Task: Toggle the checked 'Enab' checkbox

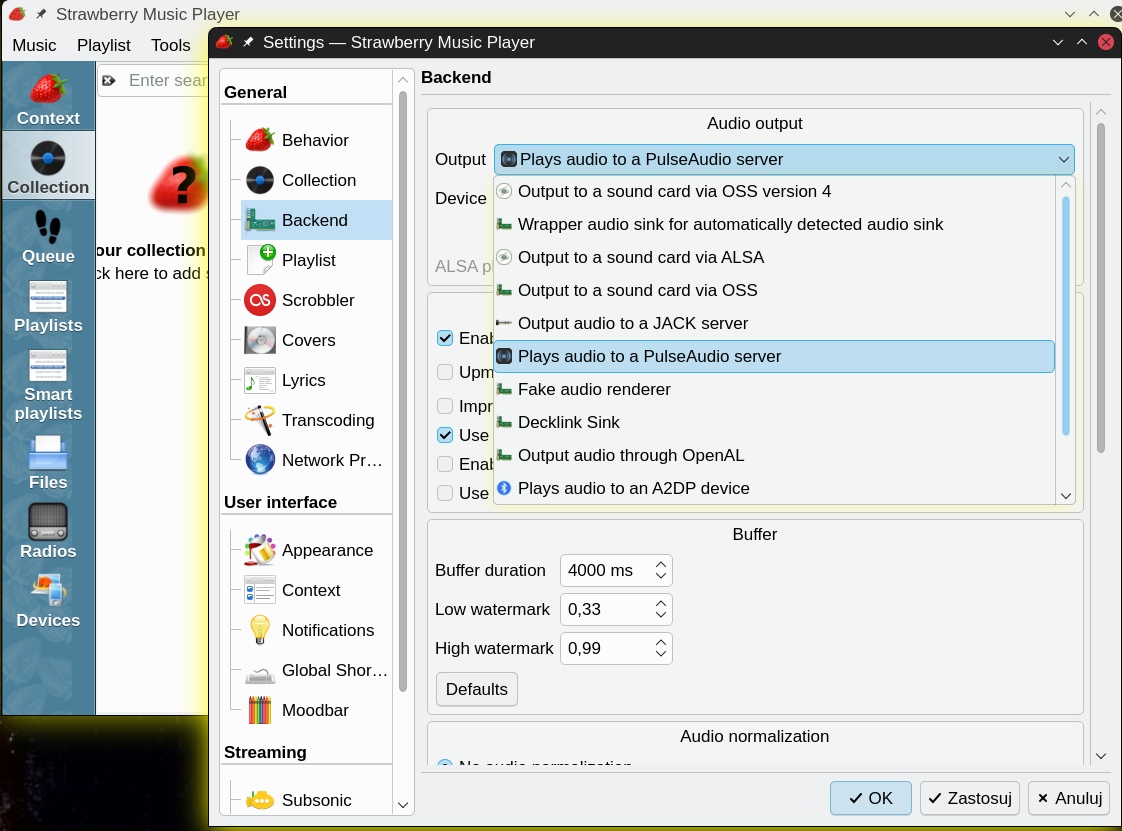Action: (445, 338)
